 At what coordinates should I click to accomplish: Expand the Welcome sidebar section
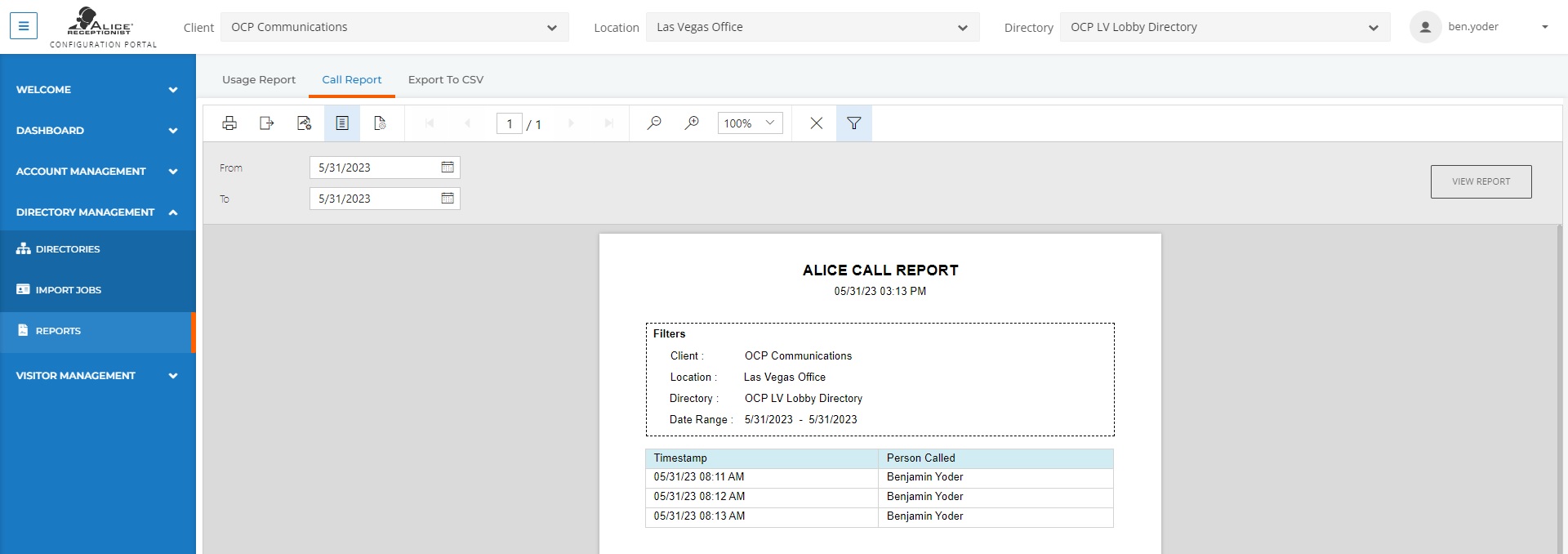pos(98,89)
